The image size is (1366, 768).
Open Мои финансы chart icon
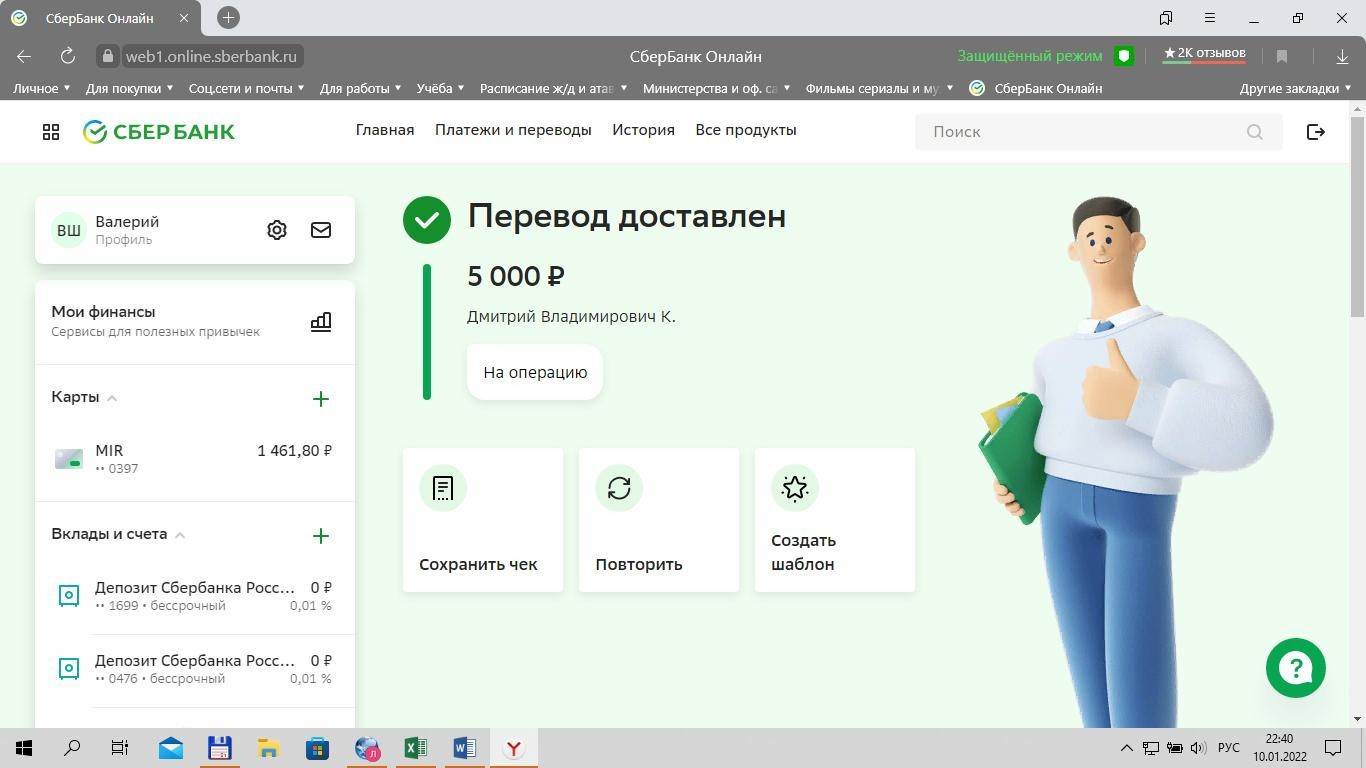[x=321, y=322]
